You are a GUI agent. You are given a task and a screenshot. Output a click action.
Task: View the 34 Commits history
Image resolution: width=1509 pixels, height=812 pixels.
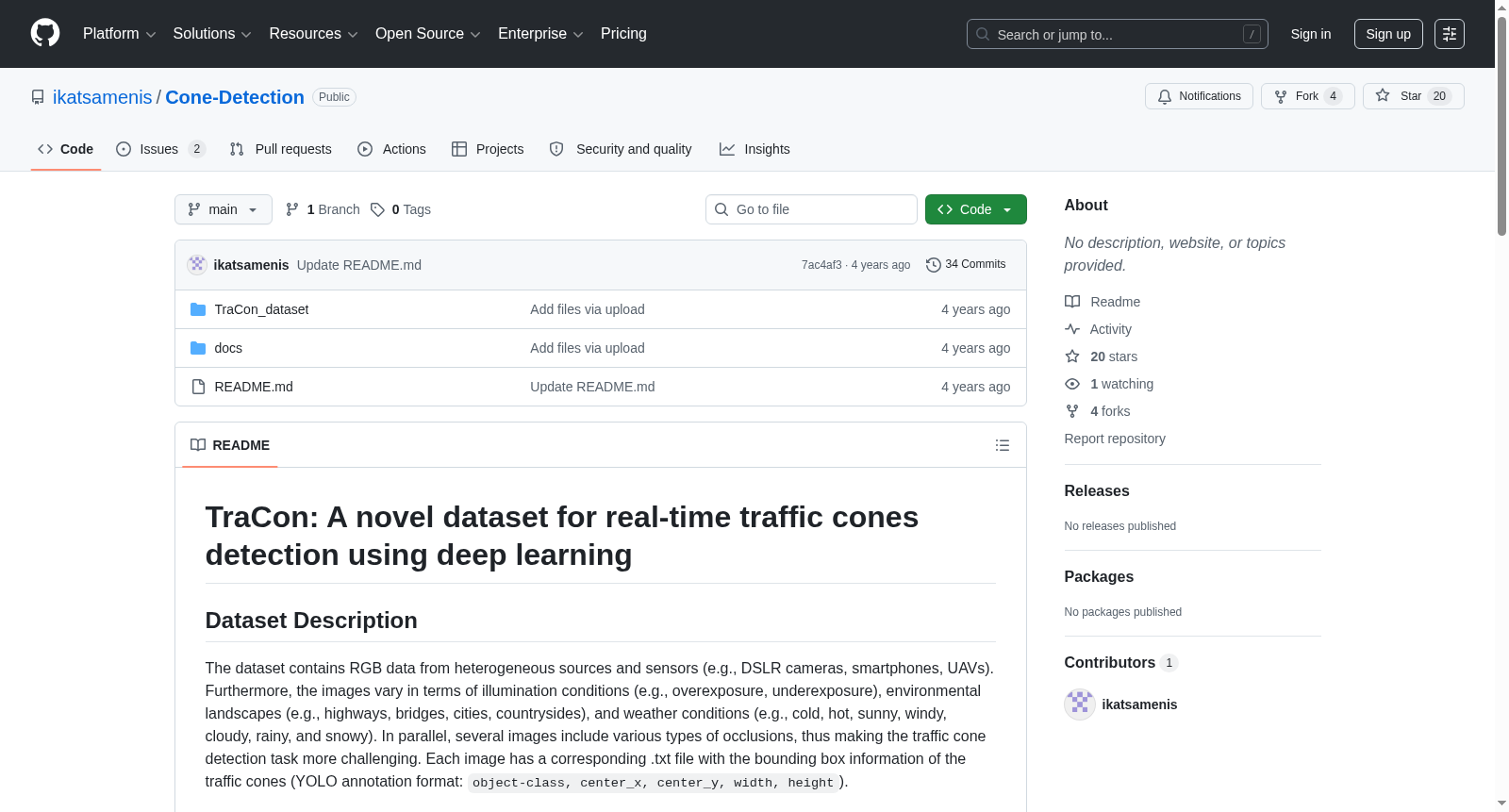tap(966, 265)
